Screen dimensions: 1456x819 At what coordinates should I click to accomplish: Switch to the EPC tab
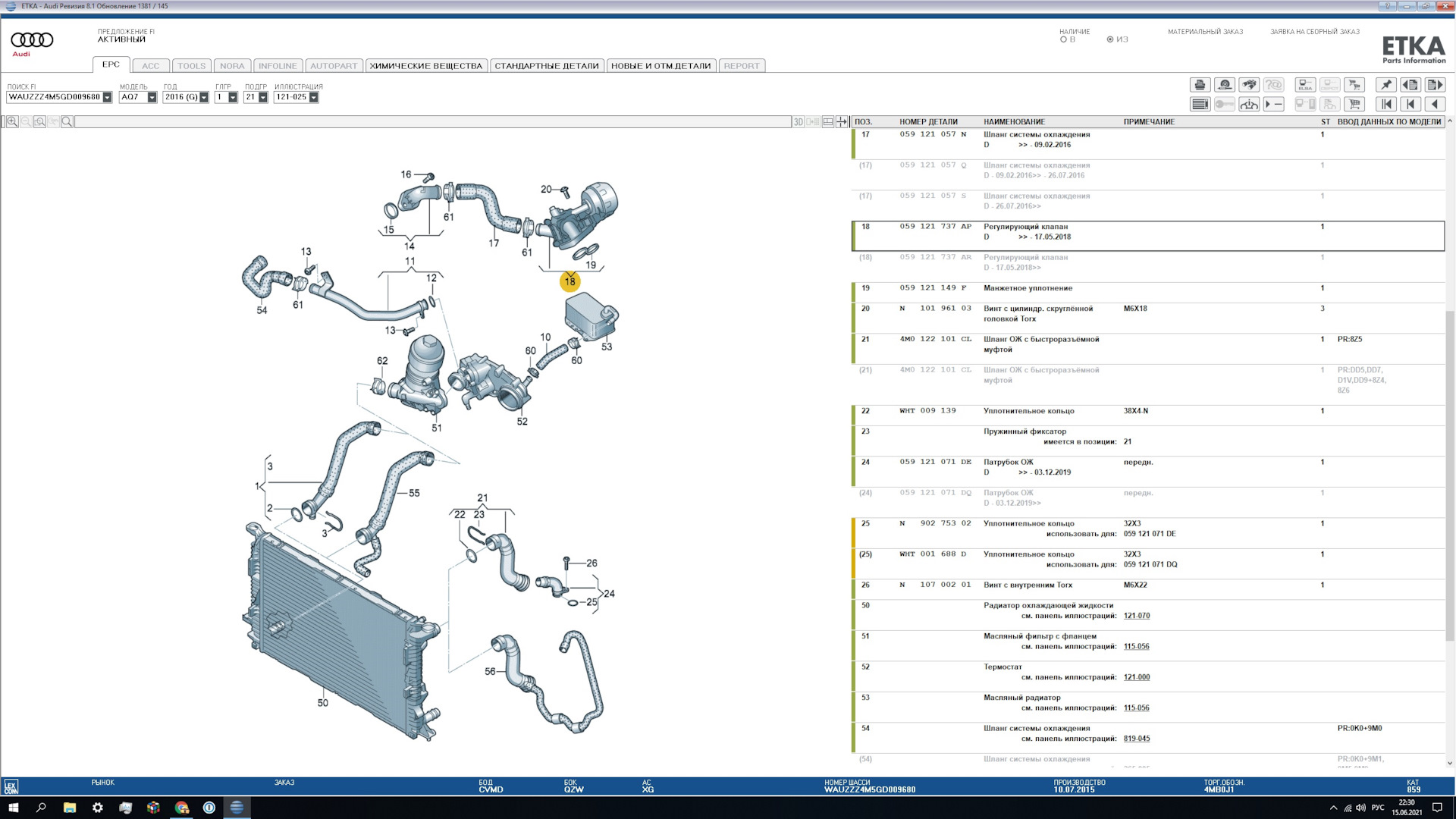111,65
